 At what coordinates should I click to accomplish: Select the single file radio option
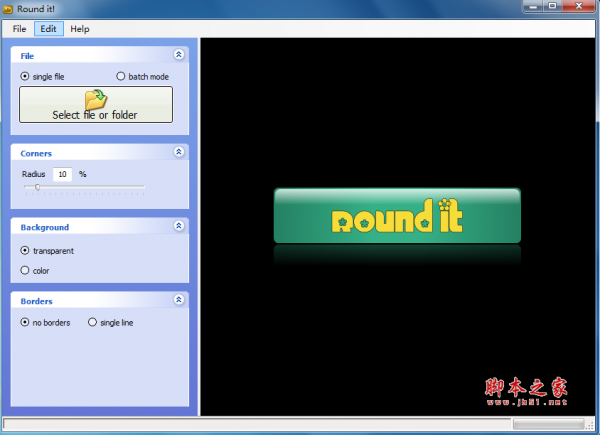click(x=25, y=76)
